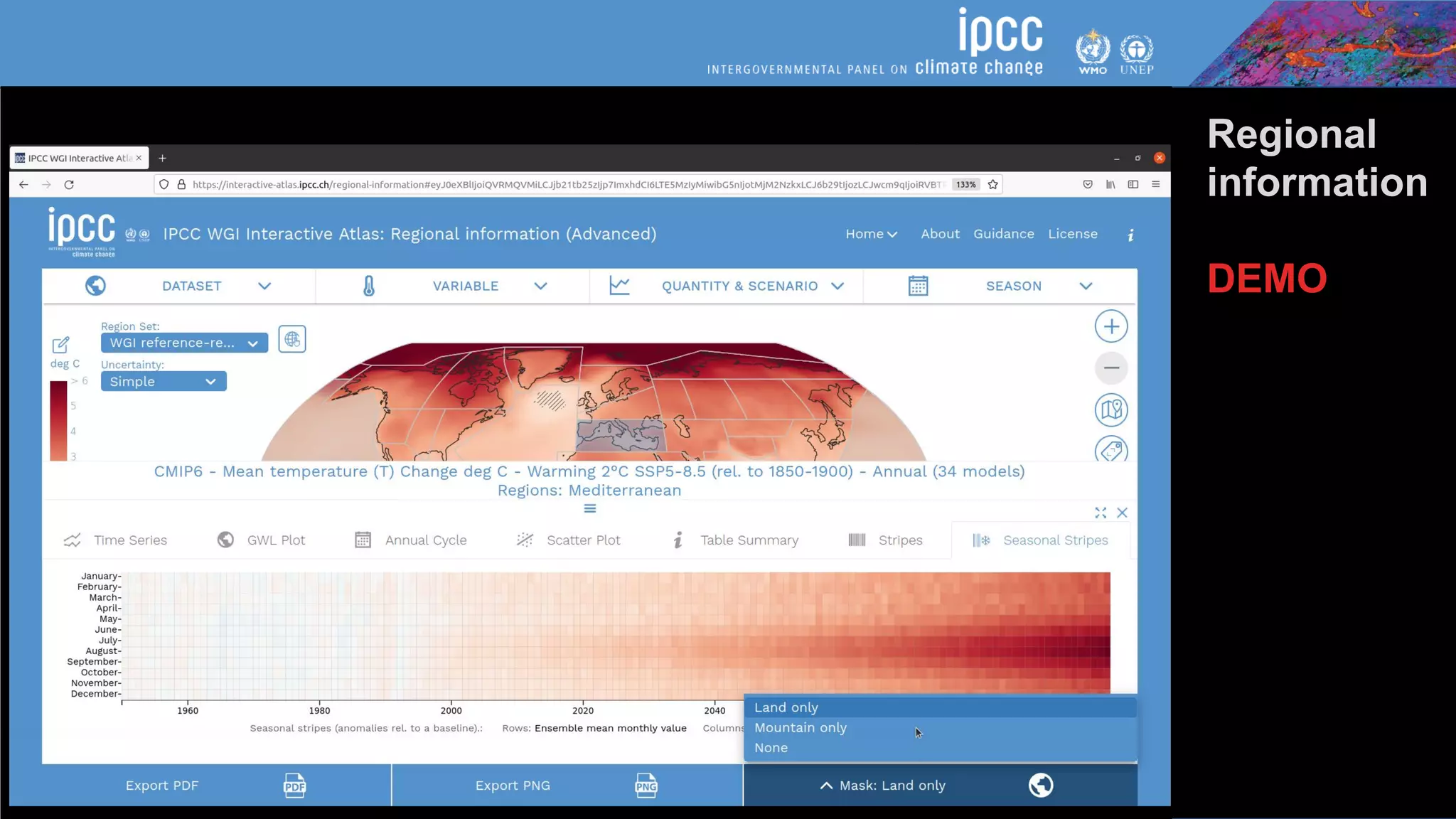Click the Export PDF file icon
The height and width of the screenshot is (819, 1456).
(x=294, y=786)
